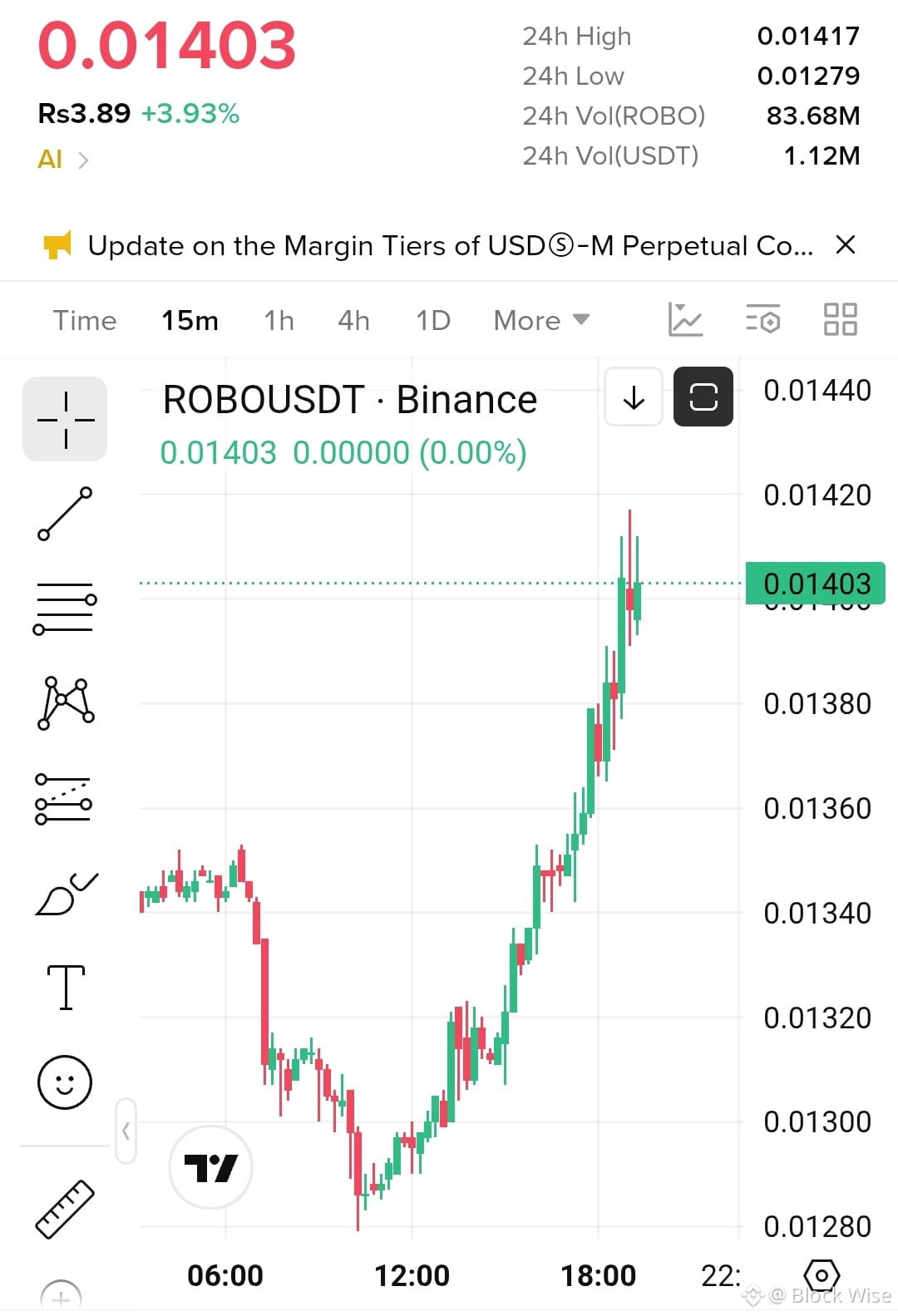Open chart display settings icon
This screenshot has width=898, height=1316.
click(762, 319)
